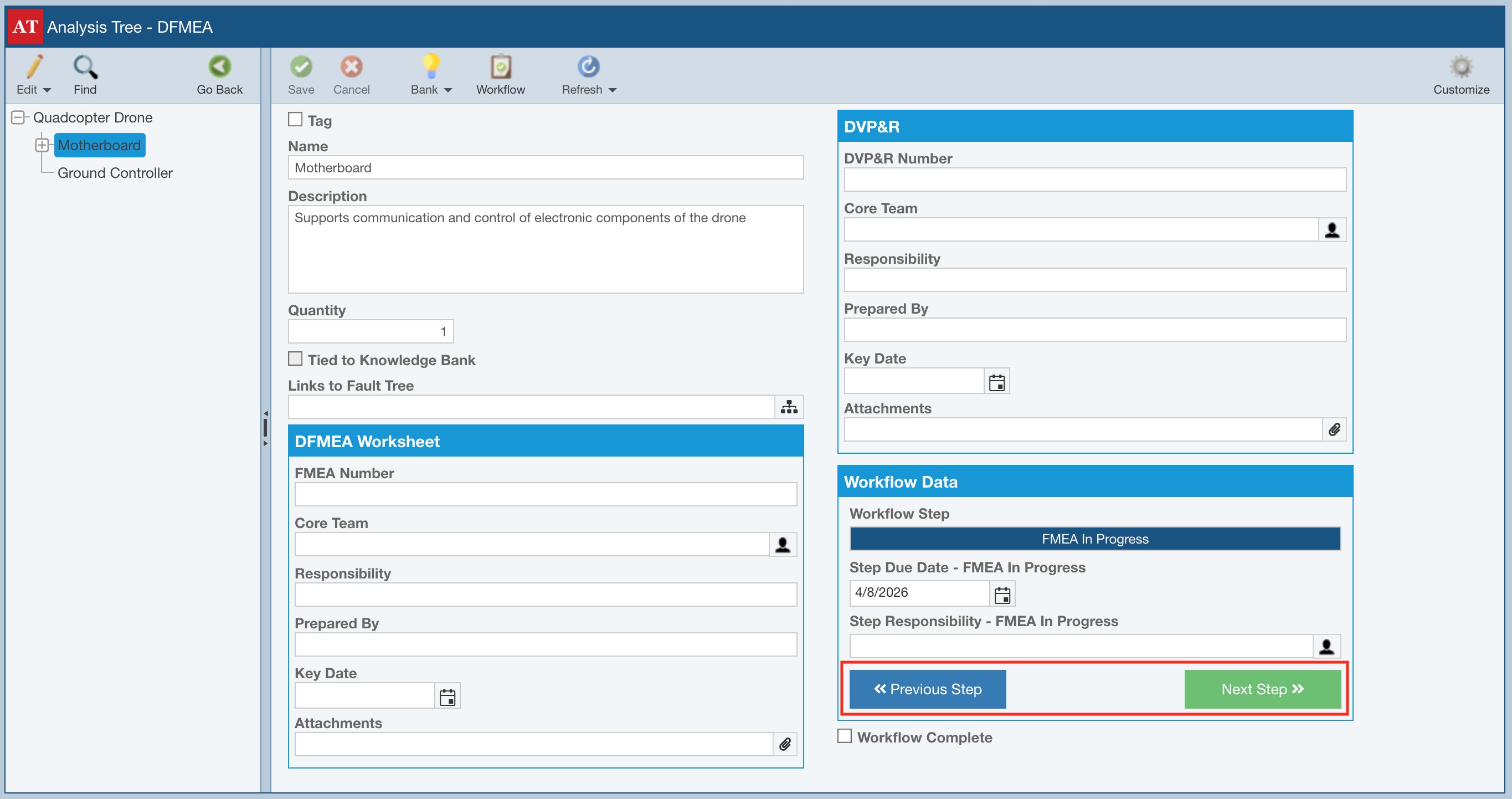The width and height of the screenshot is (1512, 799).
Task: Check Tied to Knowledge Bank
Action: pos(295,358)
